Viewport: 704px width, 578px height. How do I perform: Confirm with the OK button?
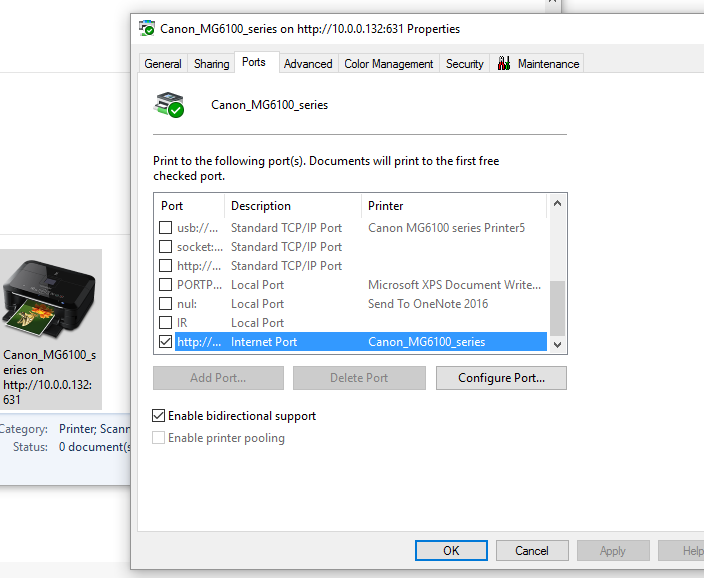(x=451, y=551)
